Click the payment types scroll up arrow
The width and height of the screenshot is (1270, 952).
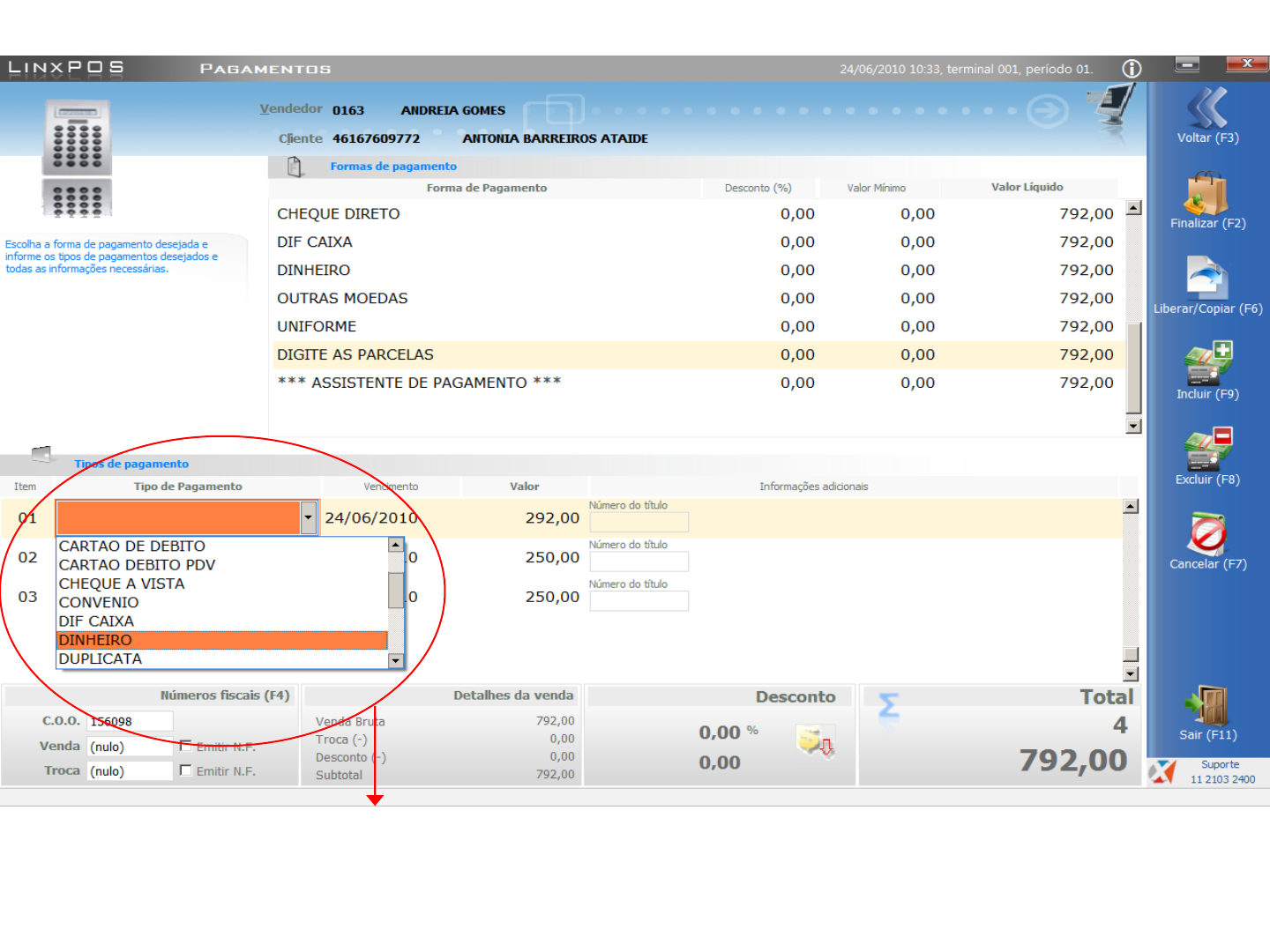point(1131,506)
